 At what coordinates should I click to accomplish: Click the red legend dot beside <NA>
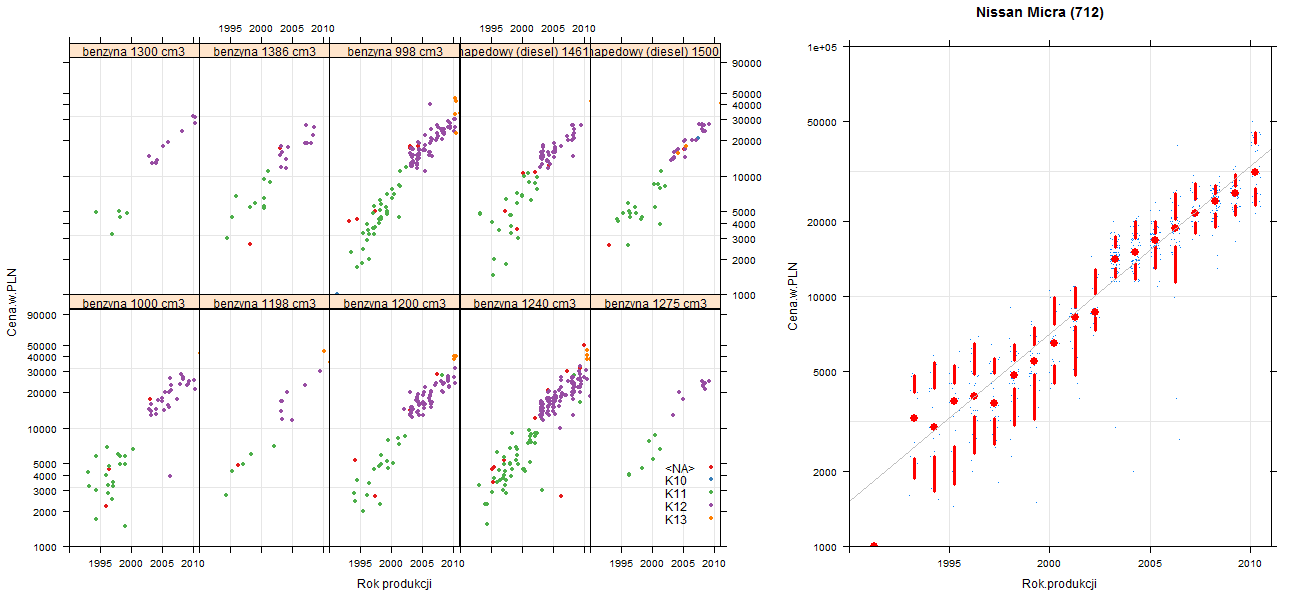click(x=710, y=467)
